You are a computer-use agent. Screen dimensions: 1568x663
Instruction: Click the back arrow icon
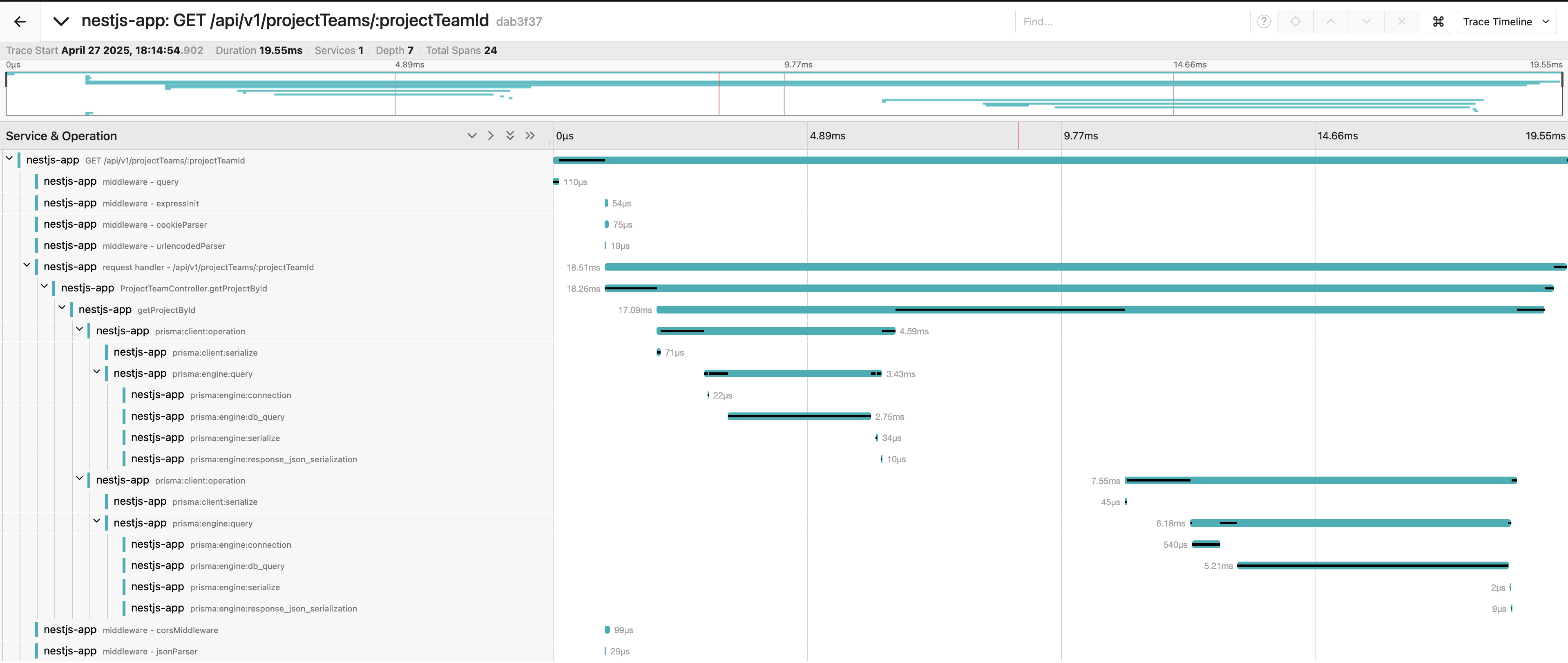coord(20,22)
